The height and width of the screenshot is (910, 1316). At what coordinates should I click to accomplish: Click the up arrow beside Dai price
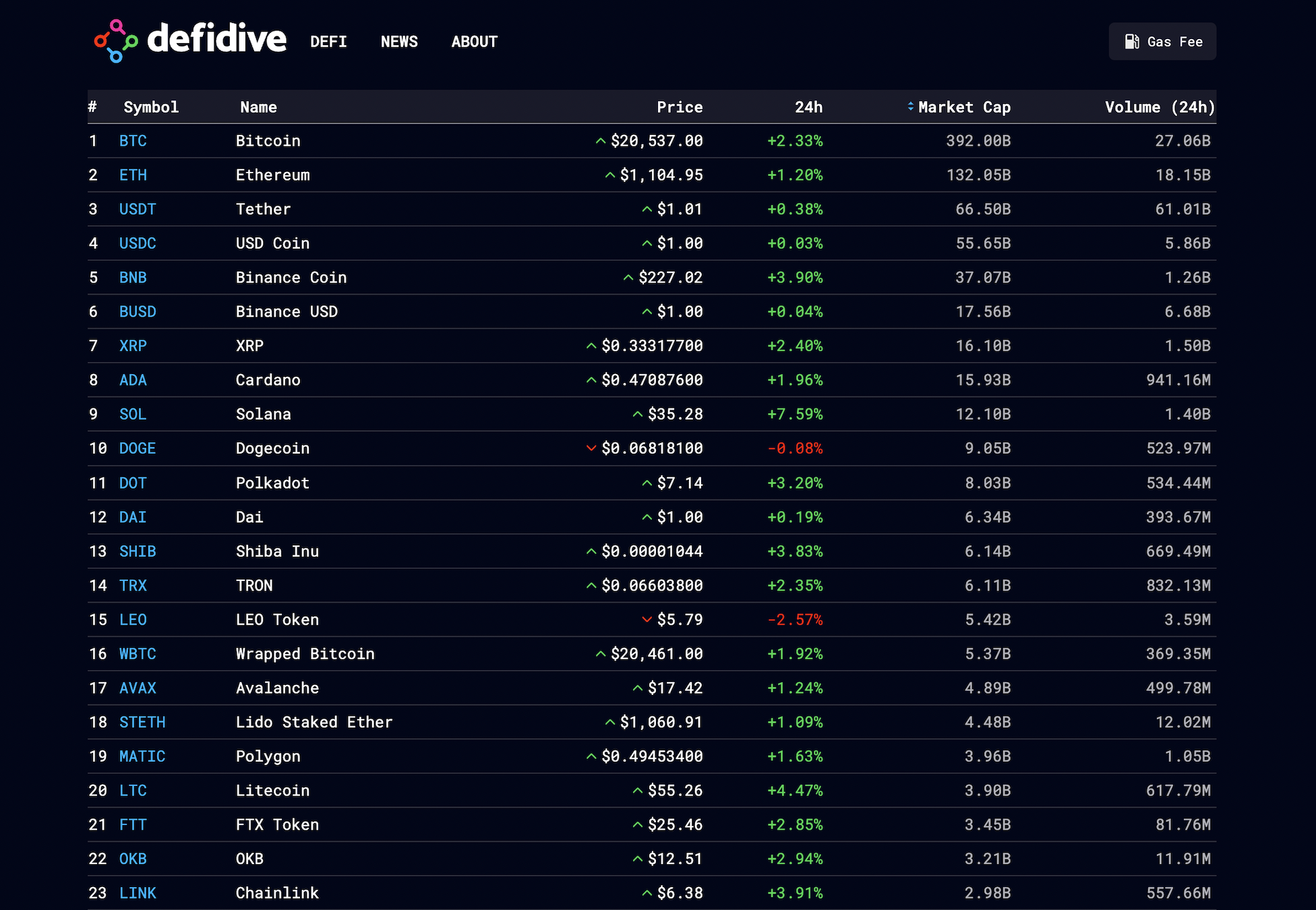pyautogui.click(x=647, y=517)
